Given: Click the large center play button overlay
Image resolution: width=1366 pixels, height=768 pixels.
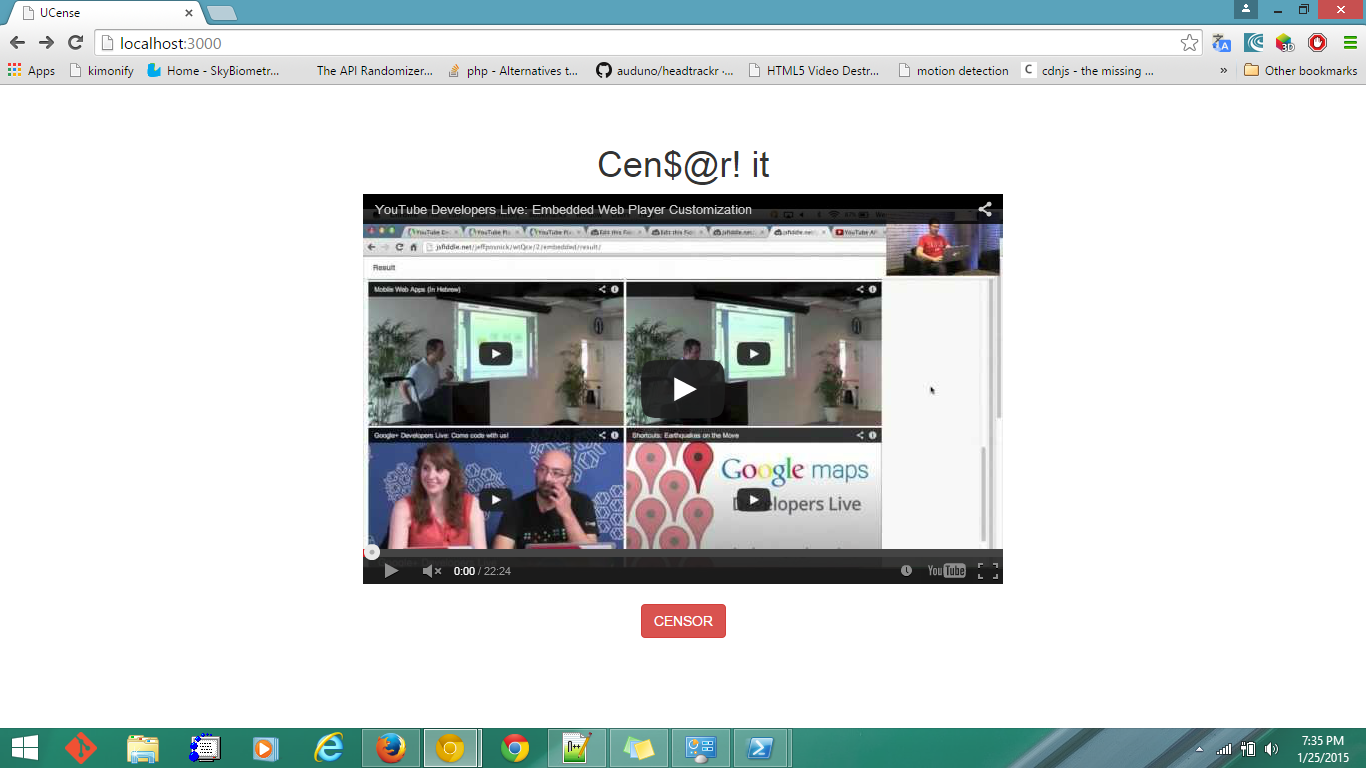Looking at the screenshot, I should [684, 389].
